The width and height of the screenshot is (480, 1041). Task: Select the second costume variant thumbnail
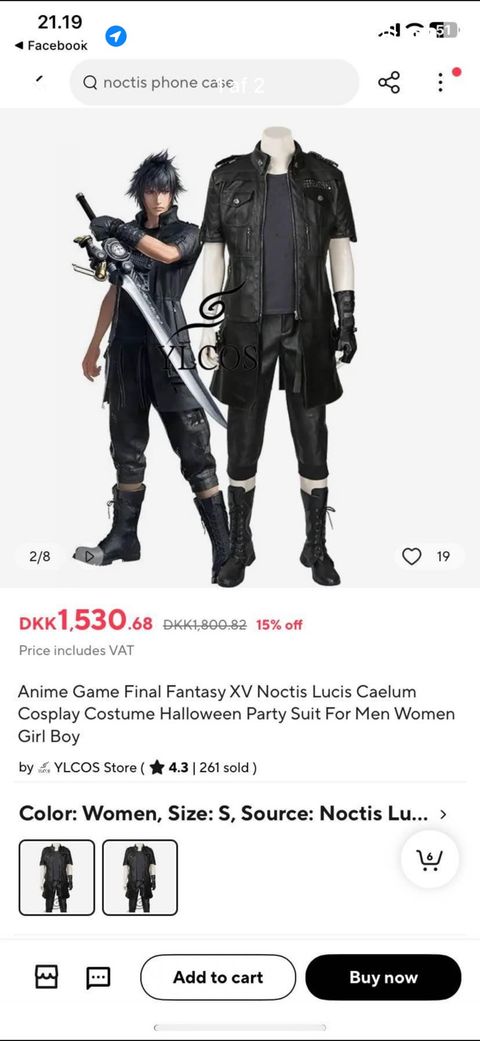[x=140, y=877]
